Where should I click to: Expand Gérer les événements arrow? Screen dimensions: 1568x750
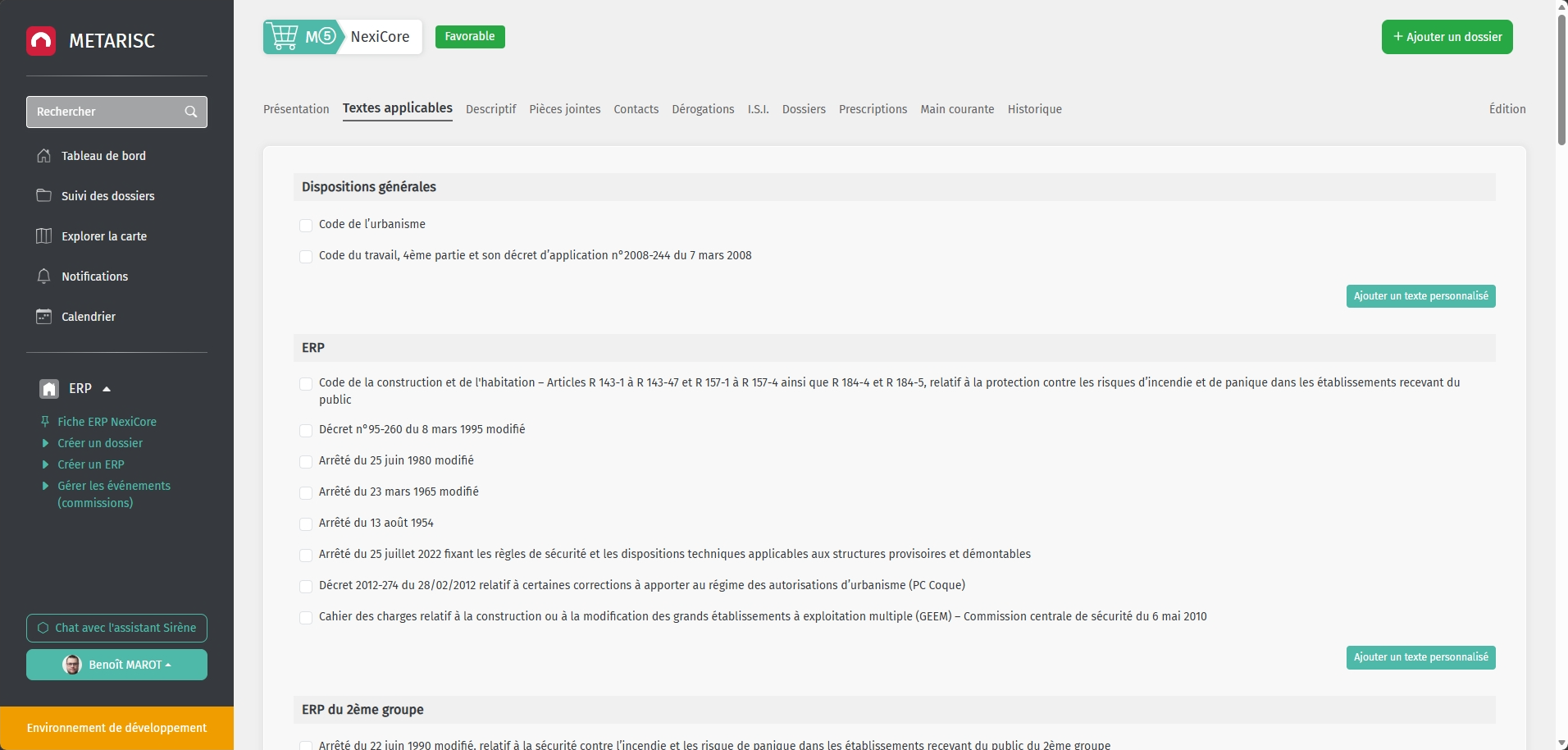pos(45,486)
